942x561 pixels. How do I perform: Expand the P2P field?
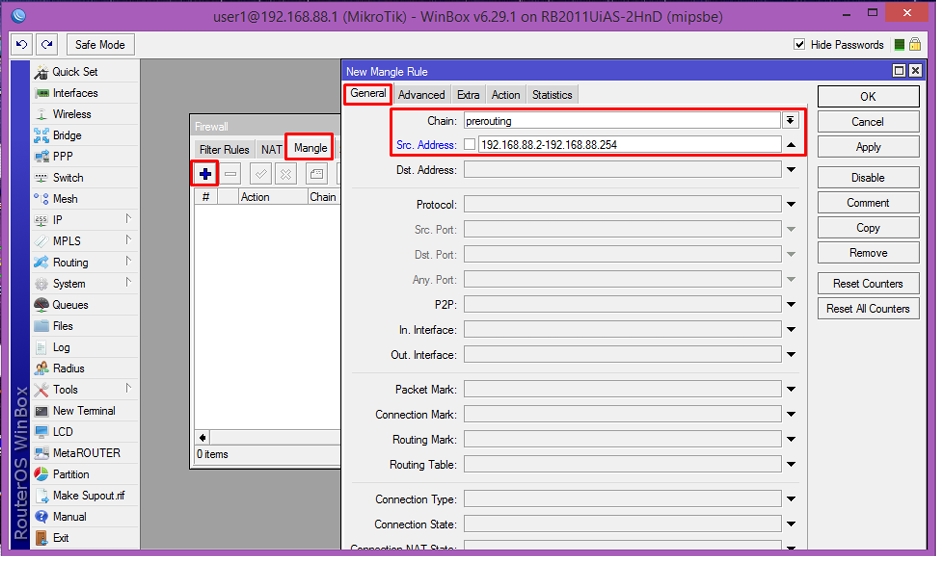click(791, 305)
